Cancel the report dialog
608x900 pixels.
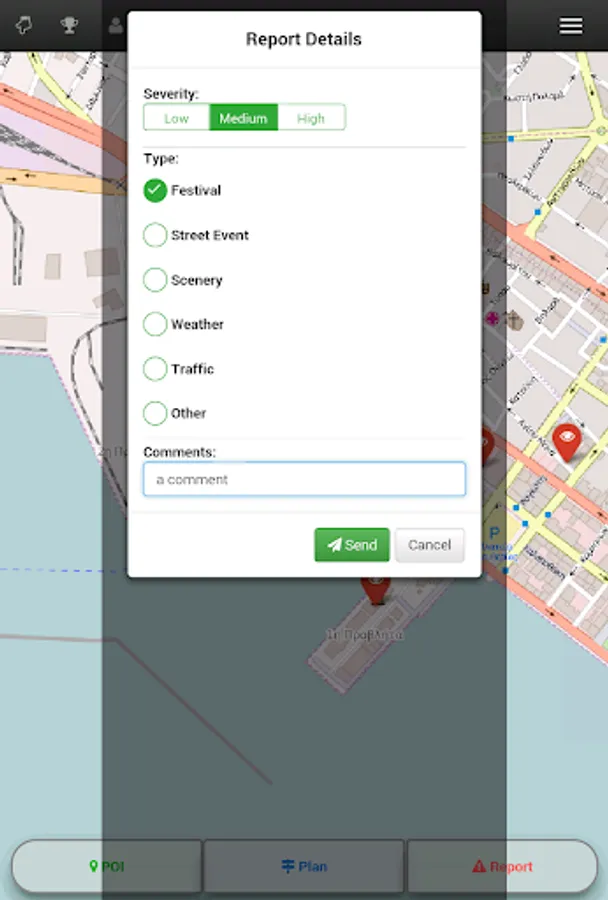coord(429,545)
